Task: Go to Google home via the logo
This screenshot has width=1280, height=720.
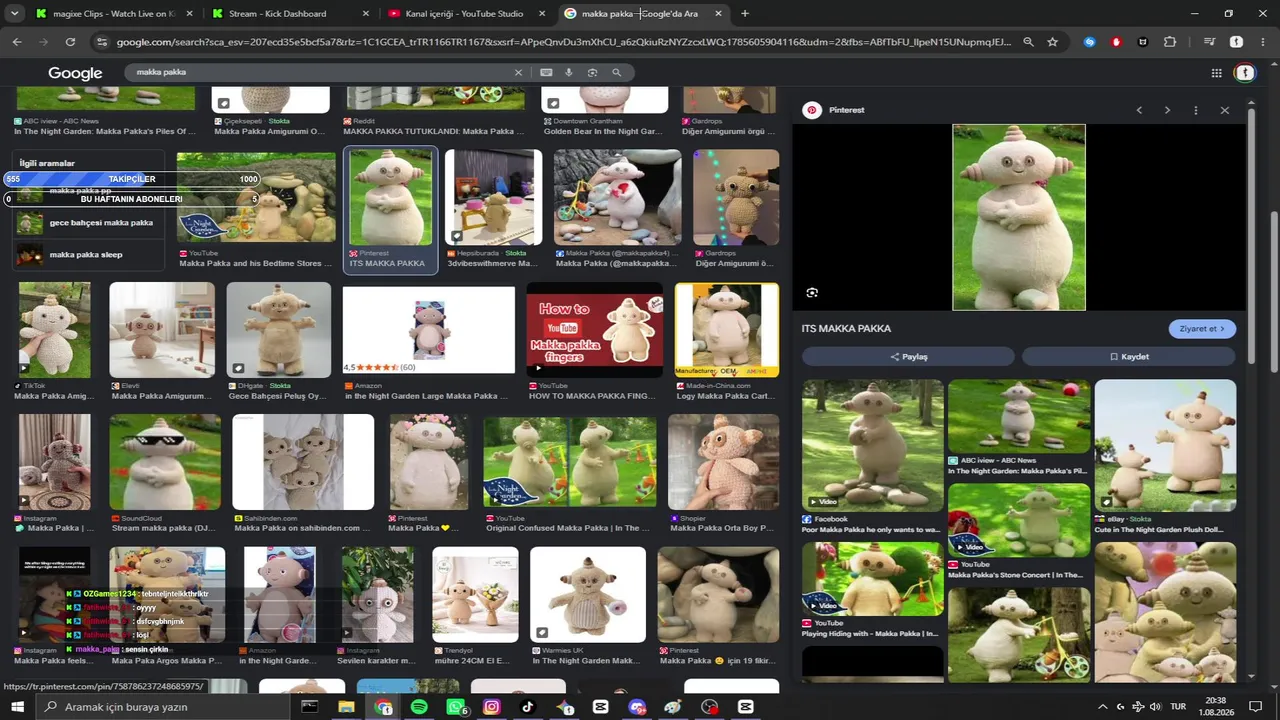Action: (75, 73)
